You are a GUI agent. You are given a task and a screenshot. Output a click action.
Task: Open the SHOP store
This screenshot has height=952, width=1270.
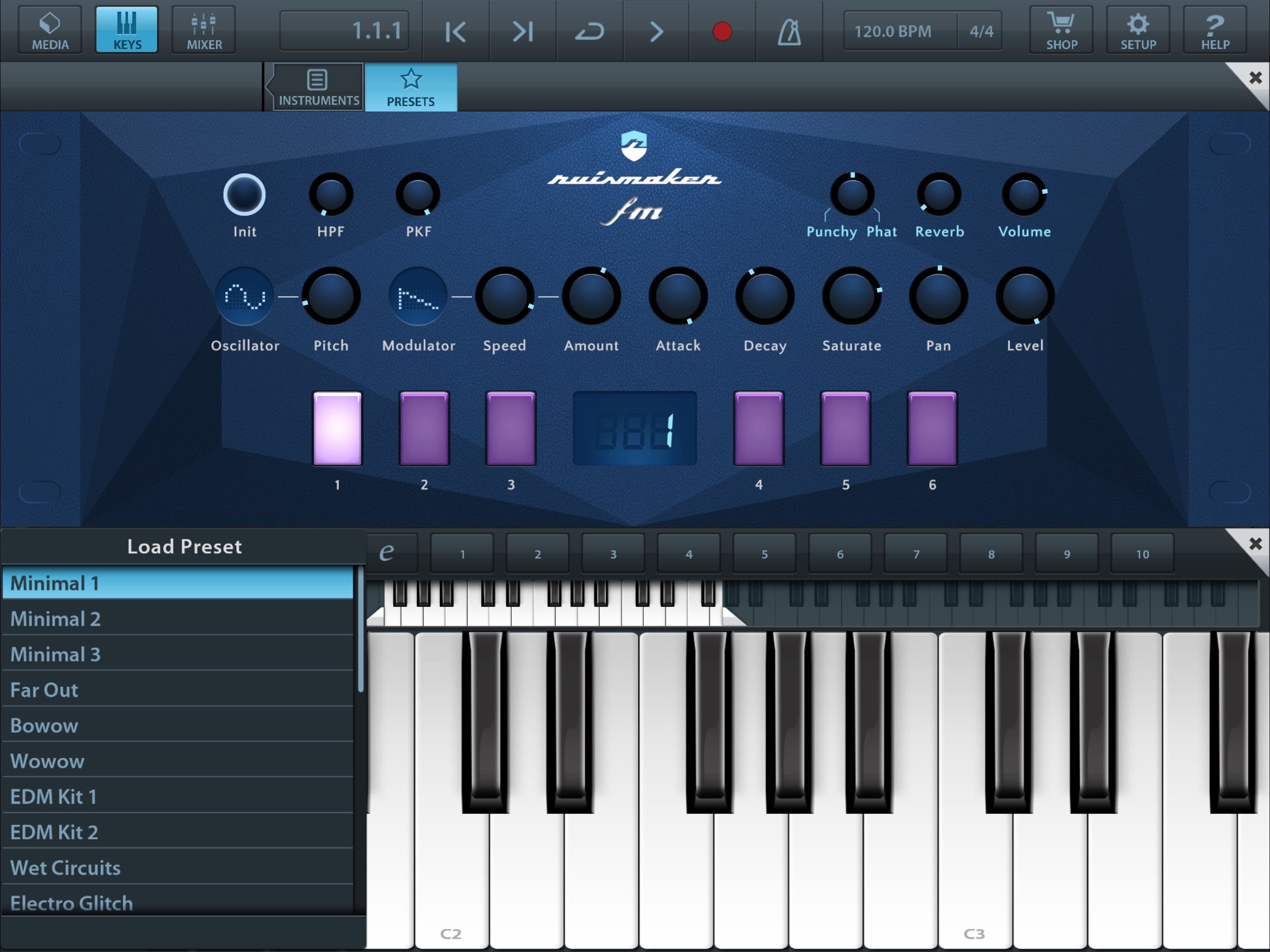tap(1060, 30)
